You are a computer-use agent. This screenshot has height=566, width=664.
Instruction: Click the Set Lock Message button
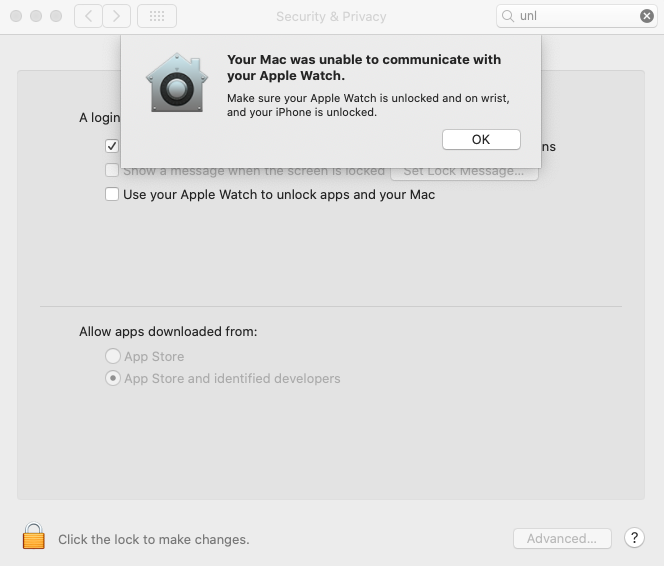(x=464, y=172)
